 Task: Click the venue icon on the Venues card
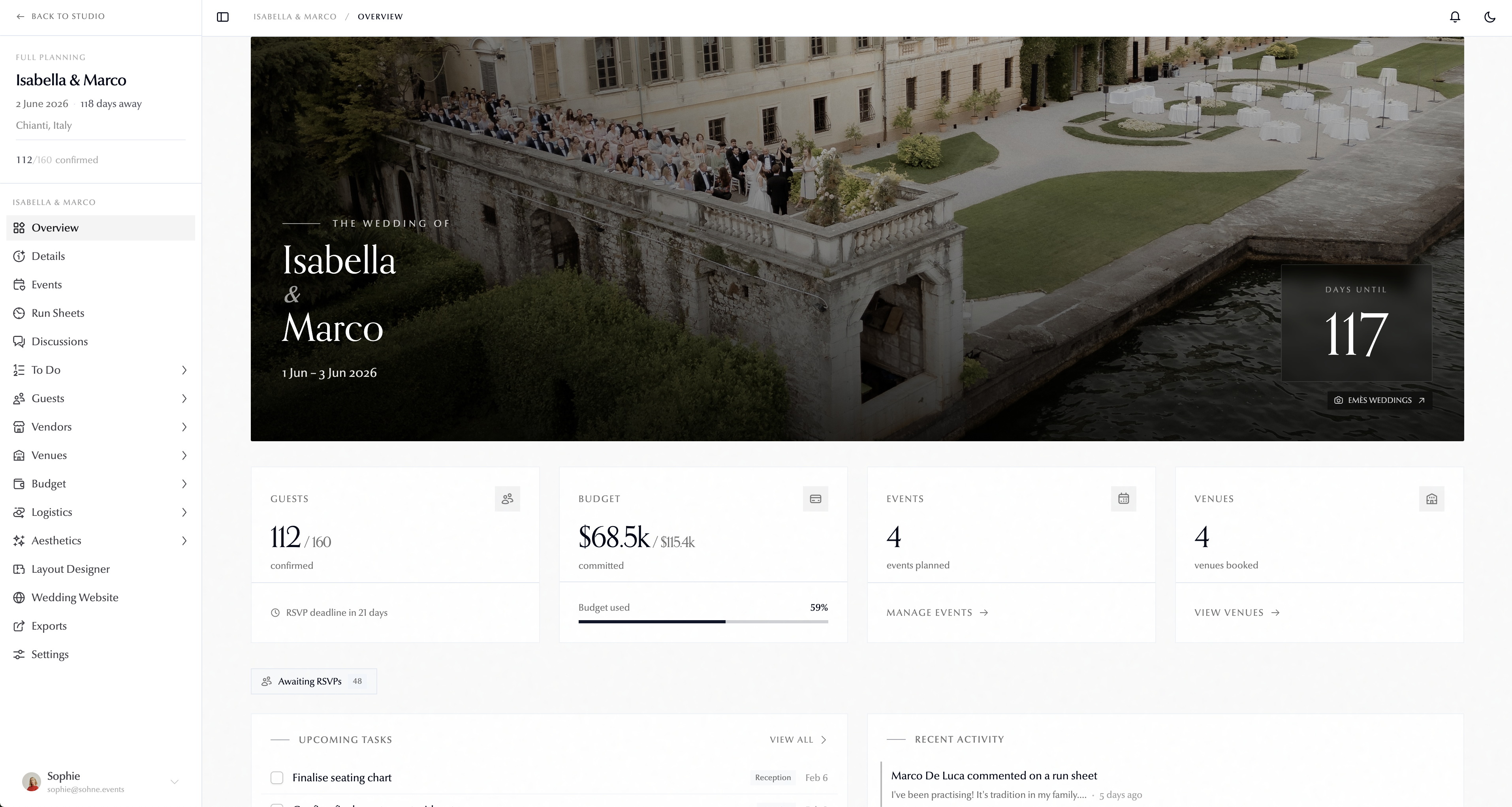(x=1431, y=499)
